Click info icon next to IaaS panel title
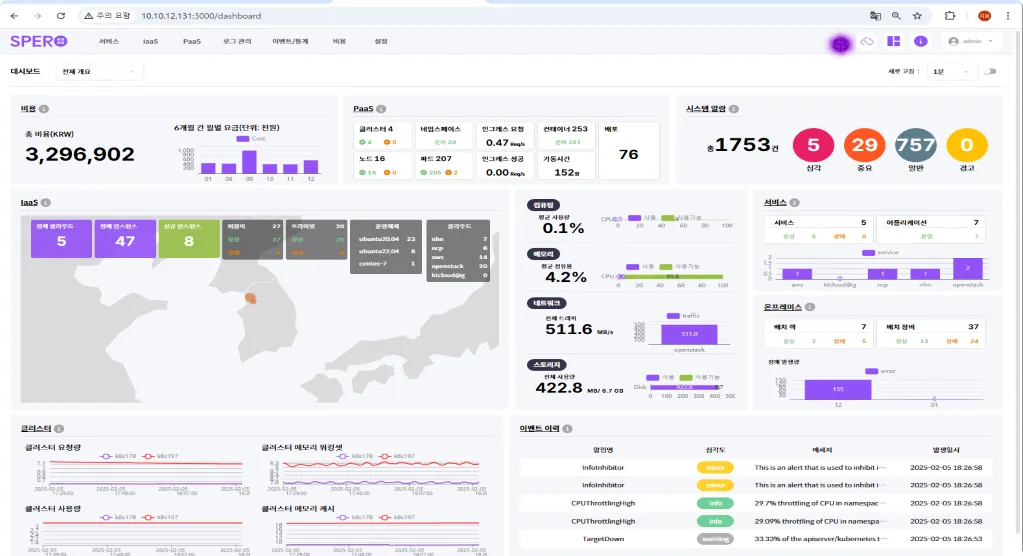This screenshot has height=556, width=1023. point(46,203)
